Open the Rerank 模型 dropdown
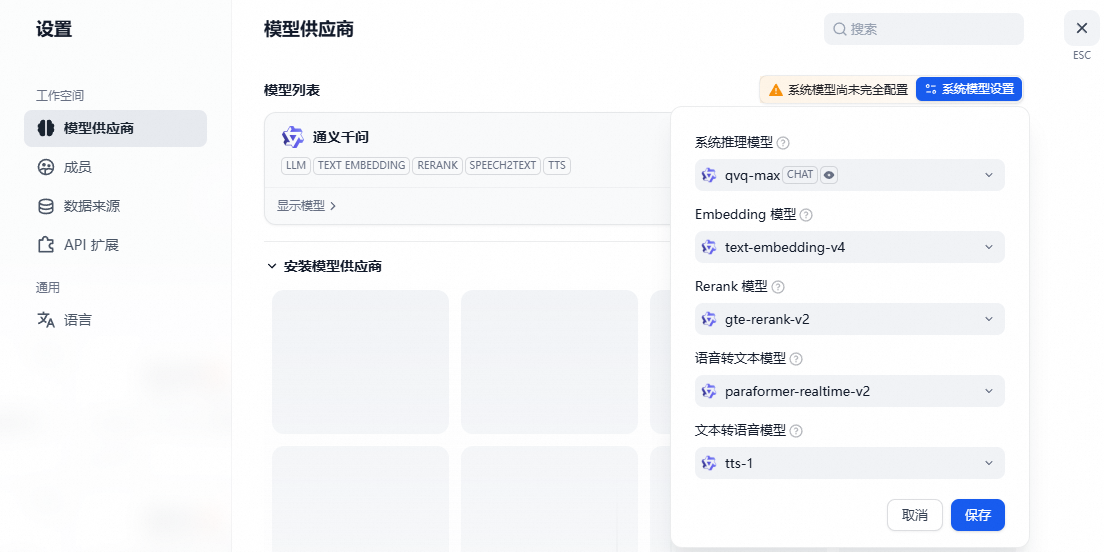This screenshot has width=1104, height=552. (850, 319)
